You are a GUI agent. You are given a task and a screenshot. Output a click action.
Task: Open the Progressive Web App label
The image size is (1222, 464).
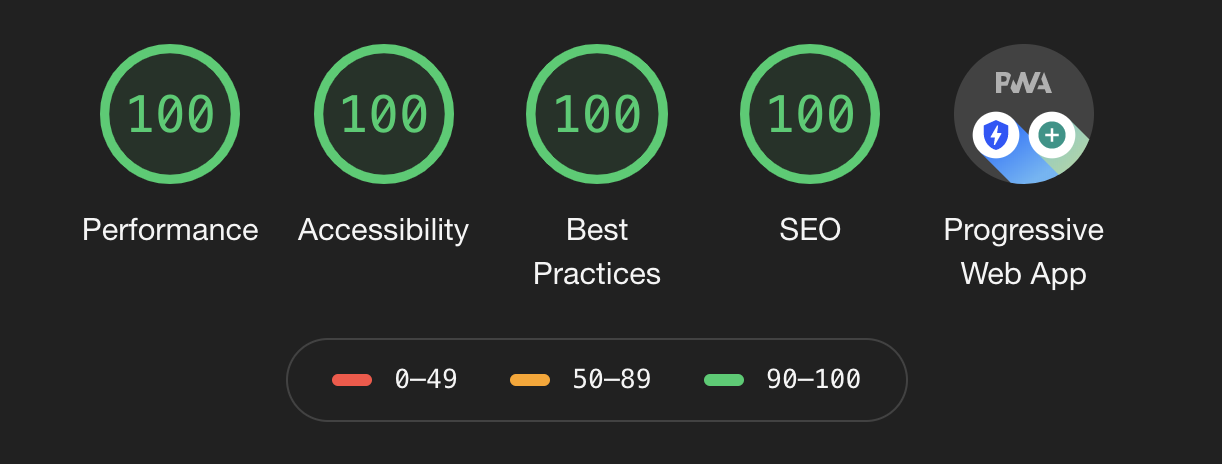click(1024, 252)
